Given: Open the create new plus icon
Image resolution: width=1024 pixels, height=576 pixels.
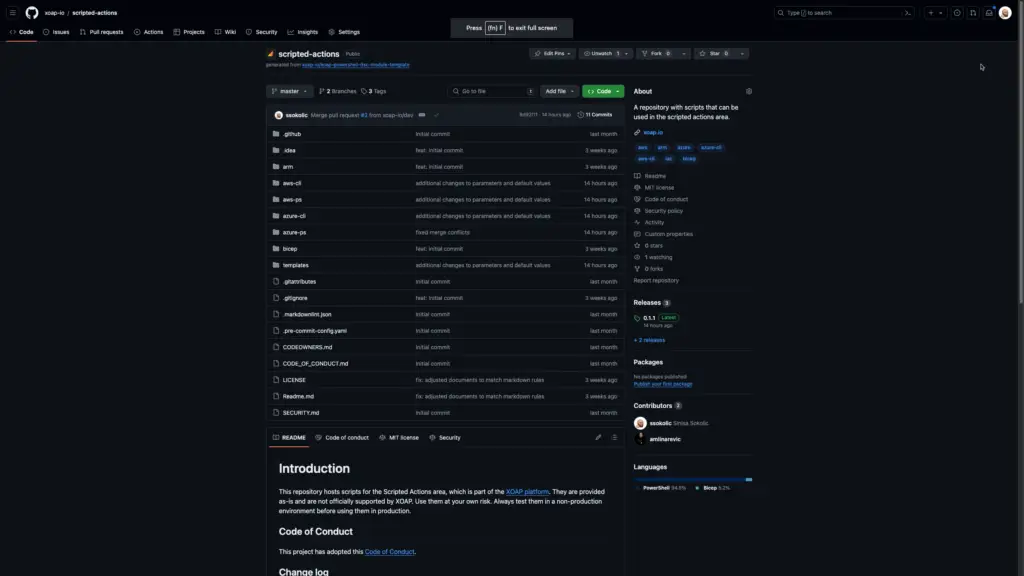Looking at the screenshot, I should (935, 12).
